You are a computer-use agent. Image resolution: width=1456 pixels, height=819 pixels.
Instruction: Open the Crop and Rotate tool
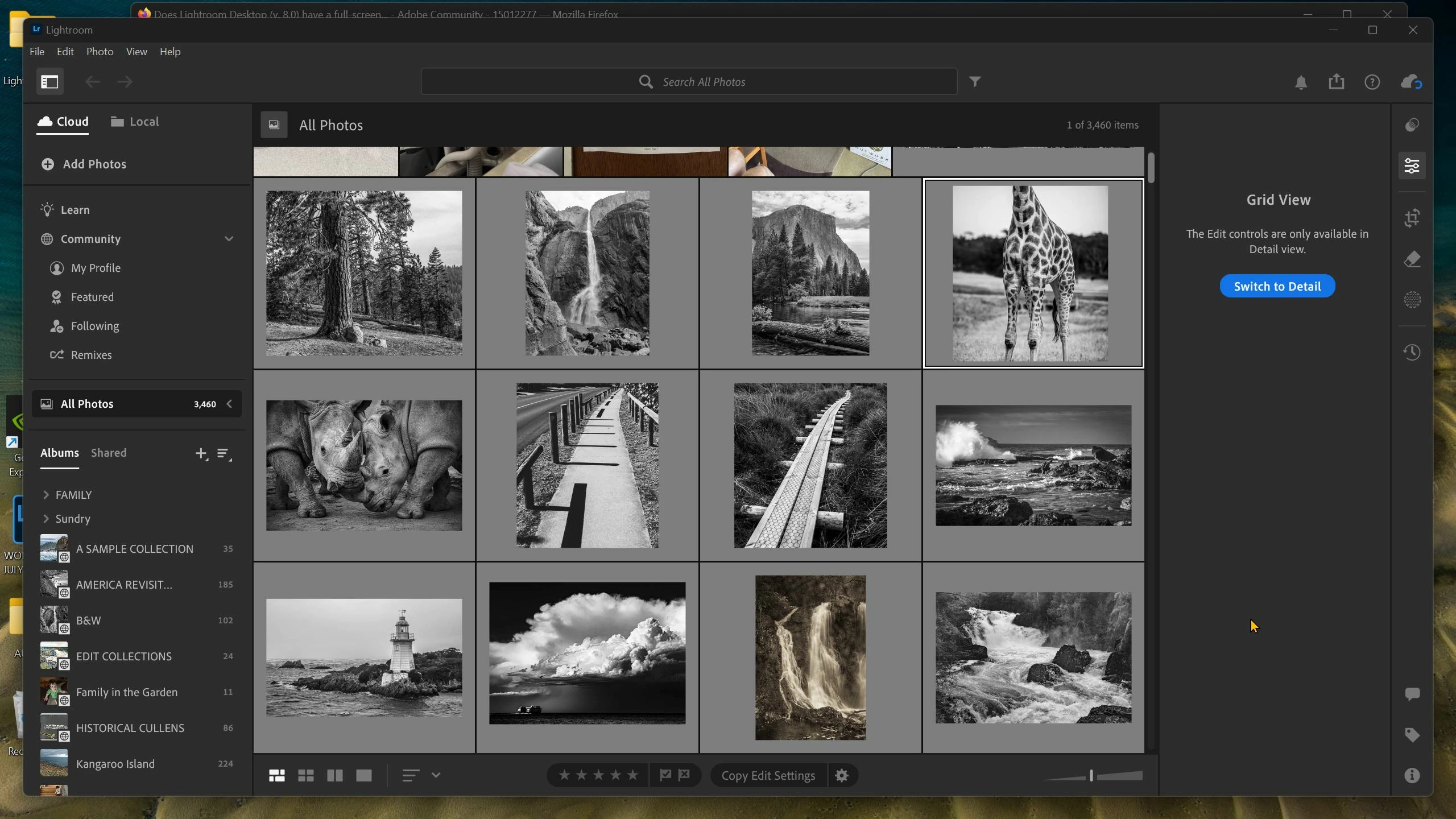[1412, 218]
